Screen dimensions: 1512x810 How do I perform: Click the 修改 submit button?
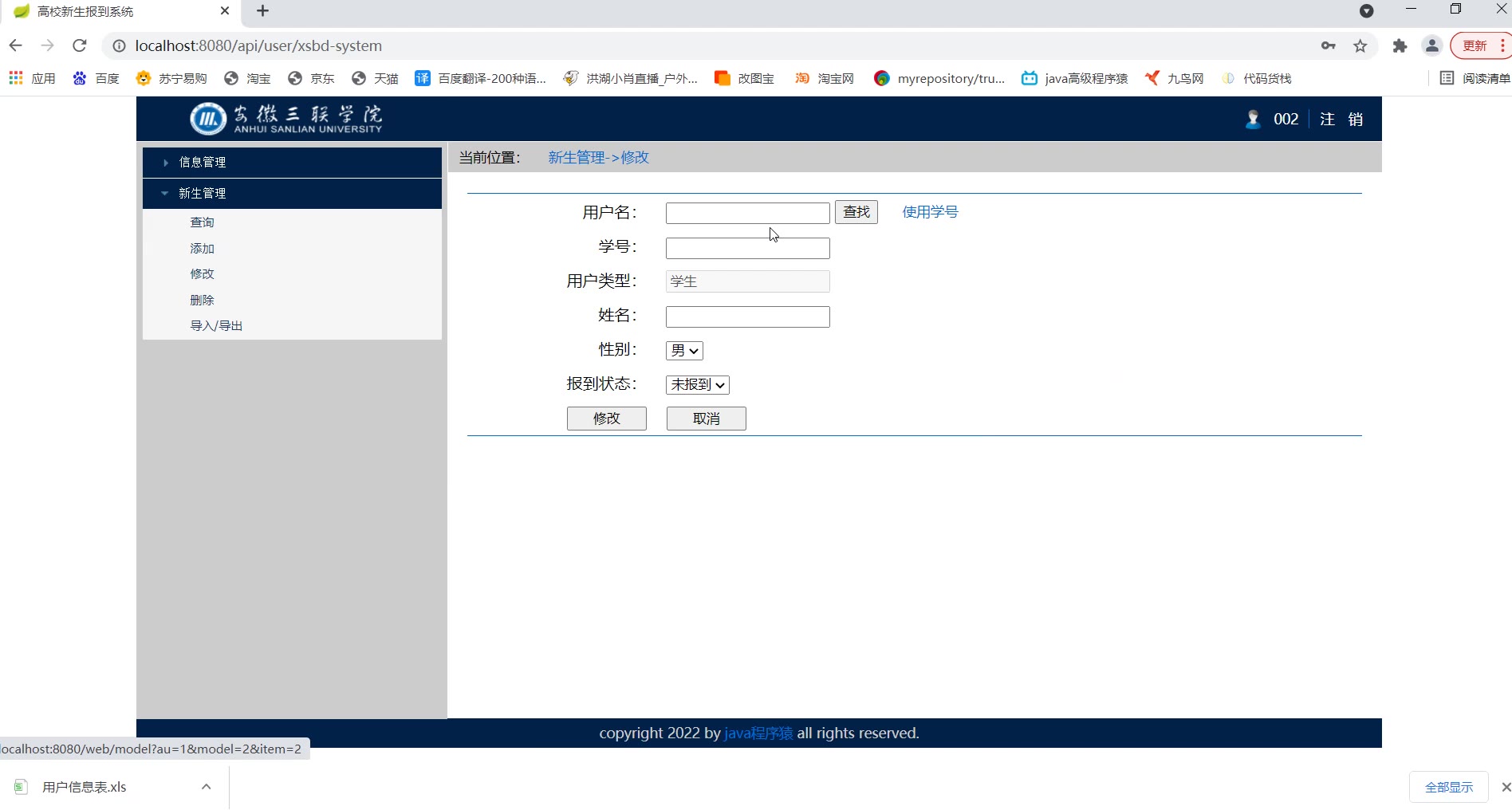tap(607, 419)
